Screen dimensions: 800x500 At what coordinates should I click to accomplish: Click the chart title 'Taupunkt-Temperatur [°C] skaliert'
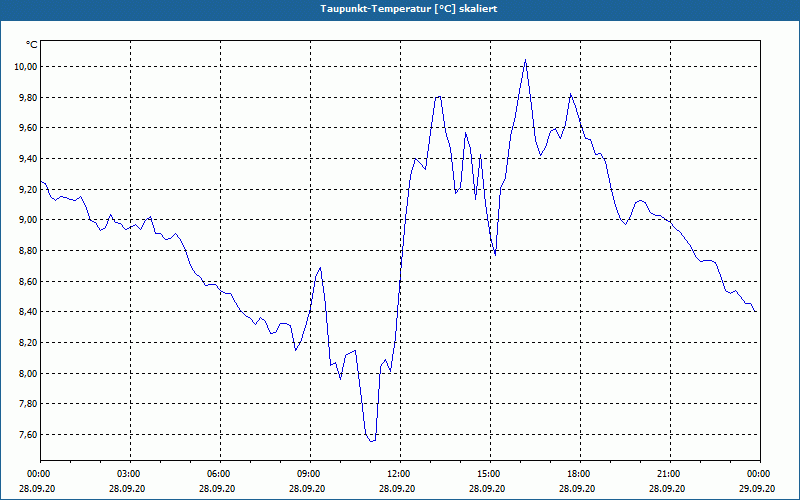(x=409, y=9)
